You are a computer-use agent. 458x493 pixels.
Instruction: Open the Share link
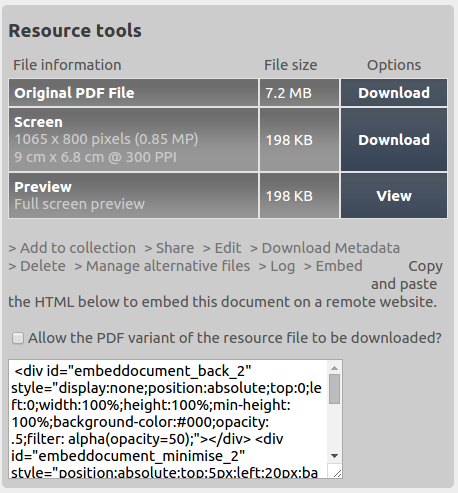169,248
